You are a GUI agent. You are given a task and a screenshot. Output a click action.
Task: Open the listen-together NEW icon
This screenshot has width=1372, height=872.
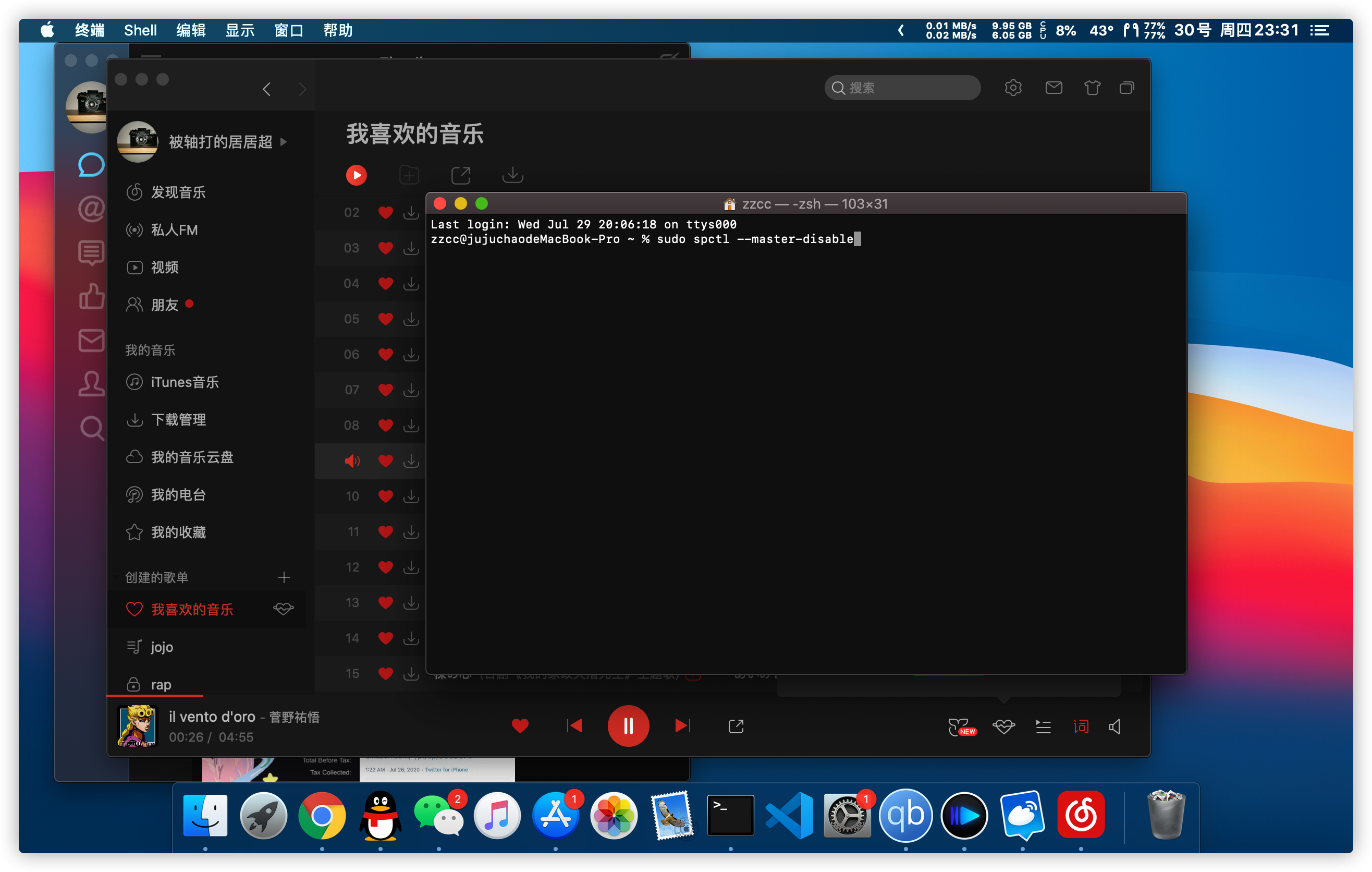(x=962, y=726)
